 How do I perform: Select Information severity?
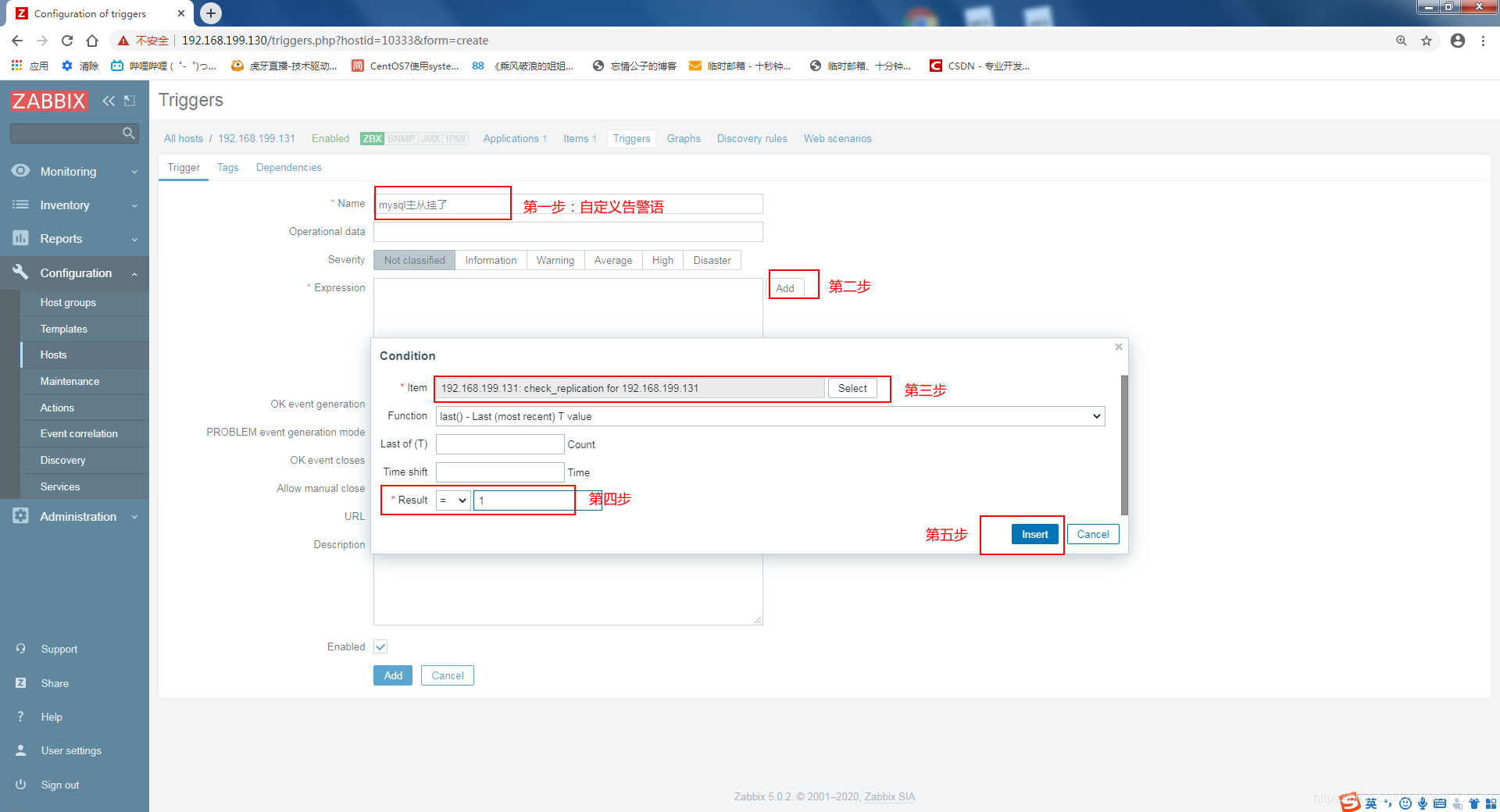click(491, 260)
